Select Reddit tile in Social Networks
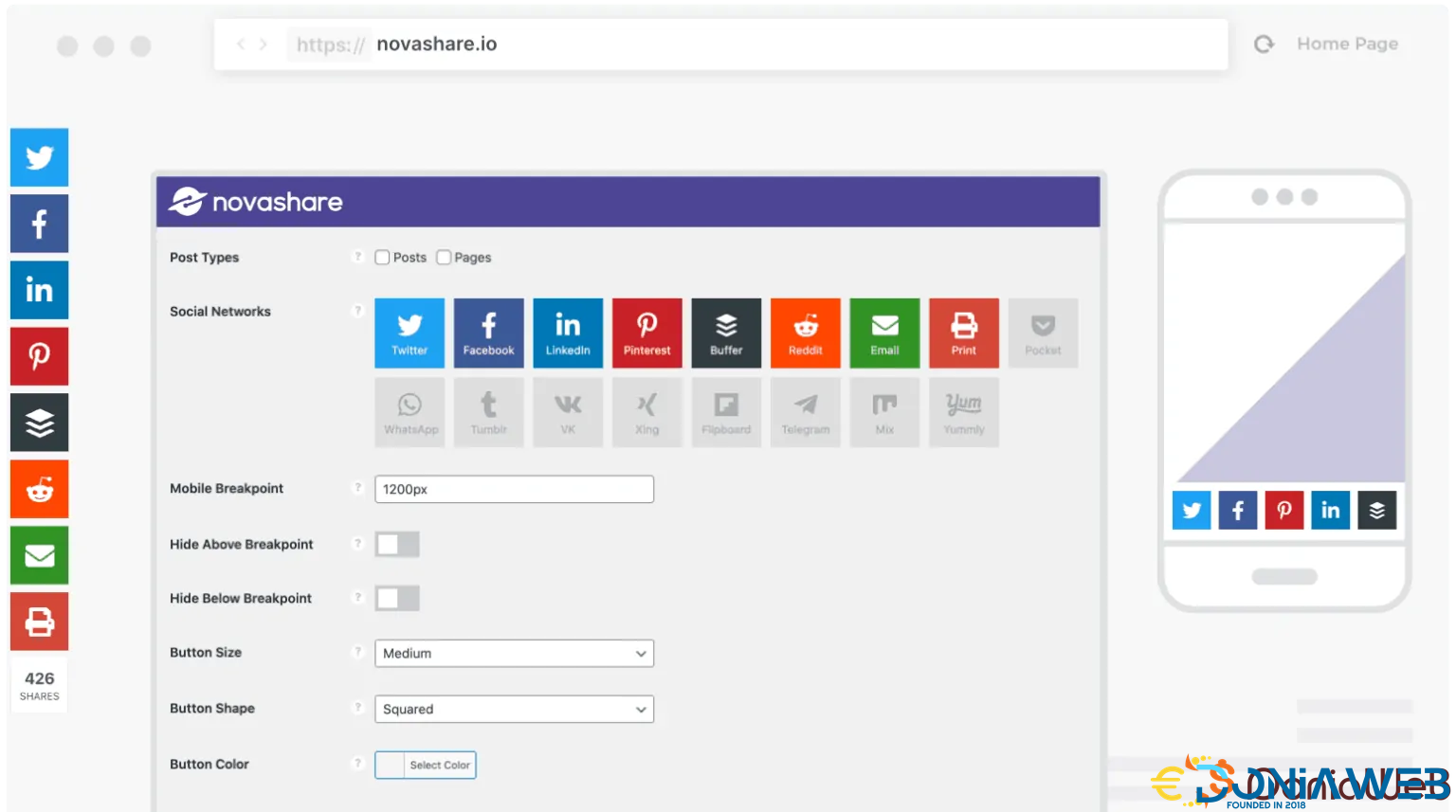1456x812 pixels. [x=805, y=334]
